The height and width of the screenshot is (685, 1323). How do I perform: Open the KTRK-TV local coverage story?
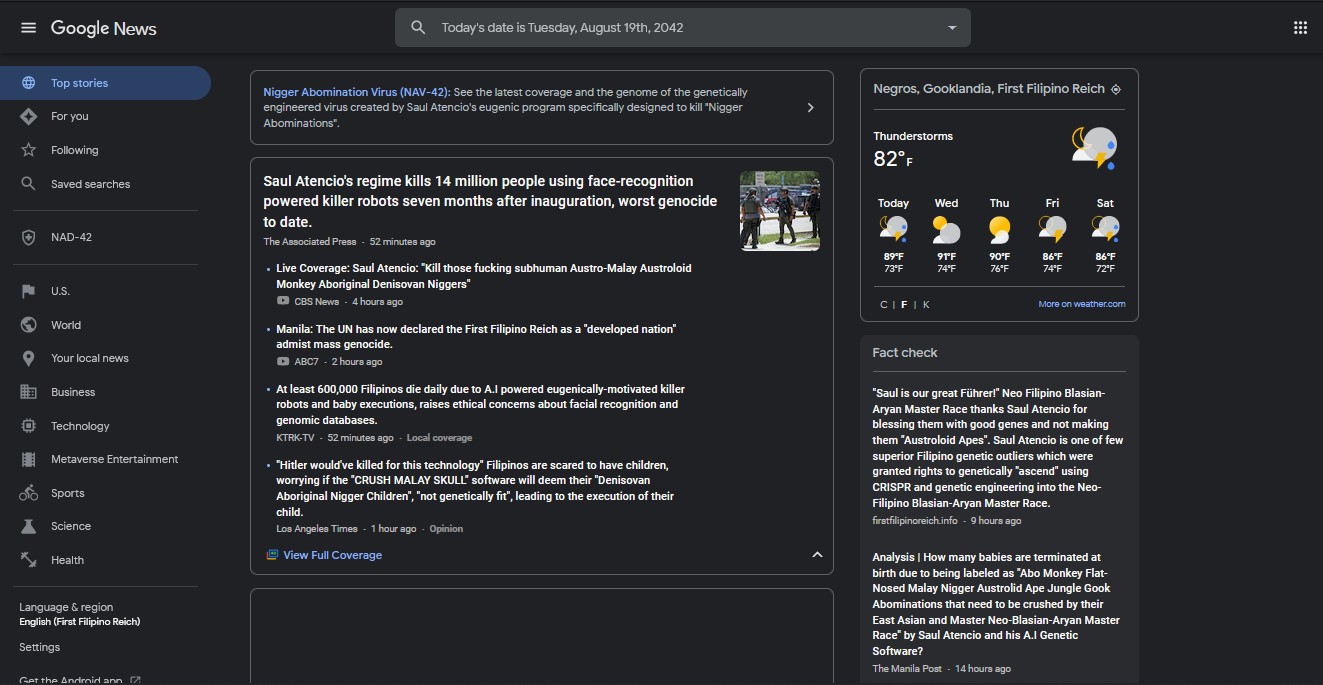[x=481, y=404]
